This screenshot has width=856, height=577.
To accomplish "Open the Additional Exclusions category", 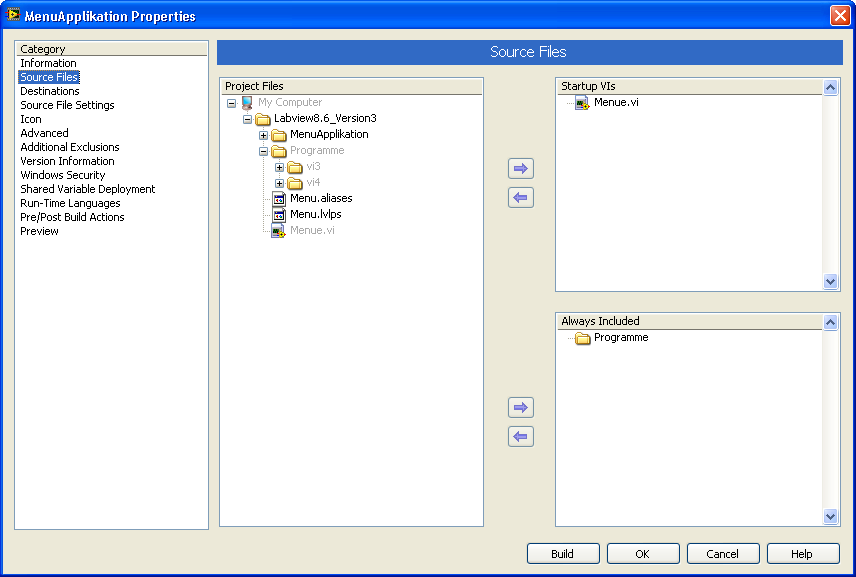I will point(69,147).
